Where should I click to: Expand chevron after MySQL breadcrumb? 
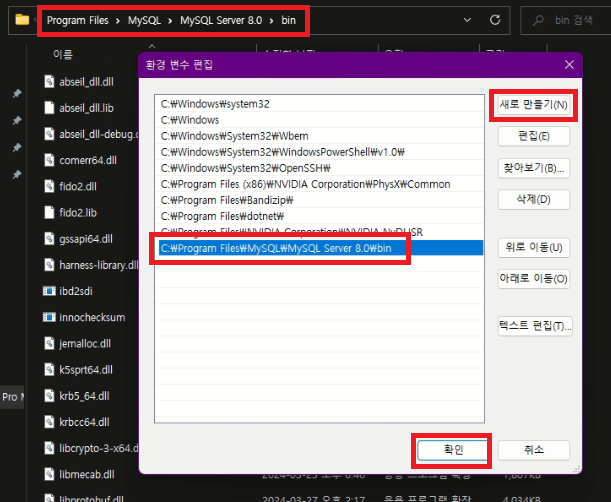click(x=170, y=21)
